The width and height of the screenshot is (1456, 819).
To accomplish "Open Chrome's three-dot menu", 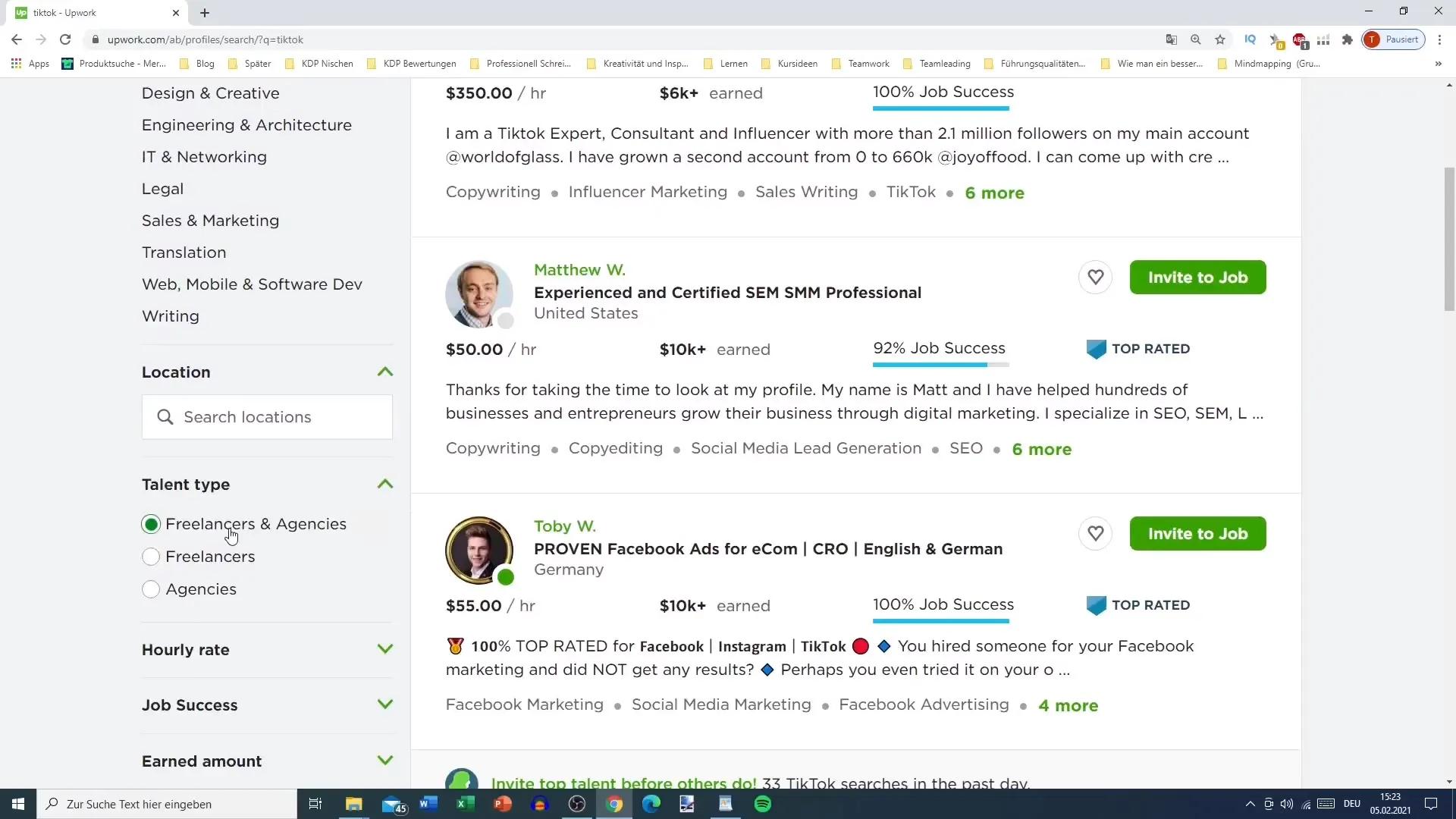I will point(1439,39).
